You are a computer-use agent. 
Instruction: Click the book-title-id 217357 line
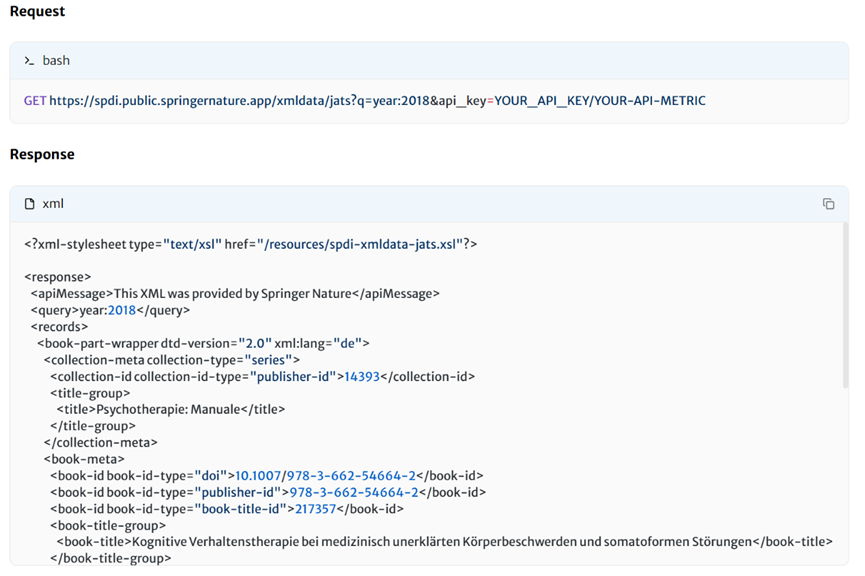coord(227,509)
